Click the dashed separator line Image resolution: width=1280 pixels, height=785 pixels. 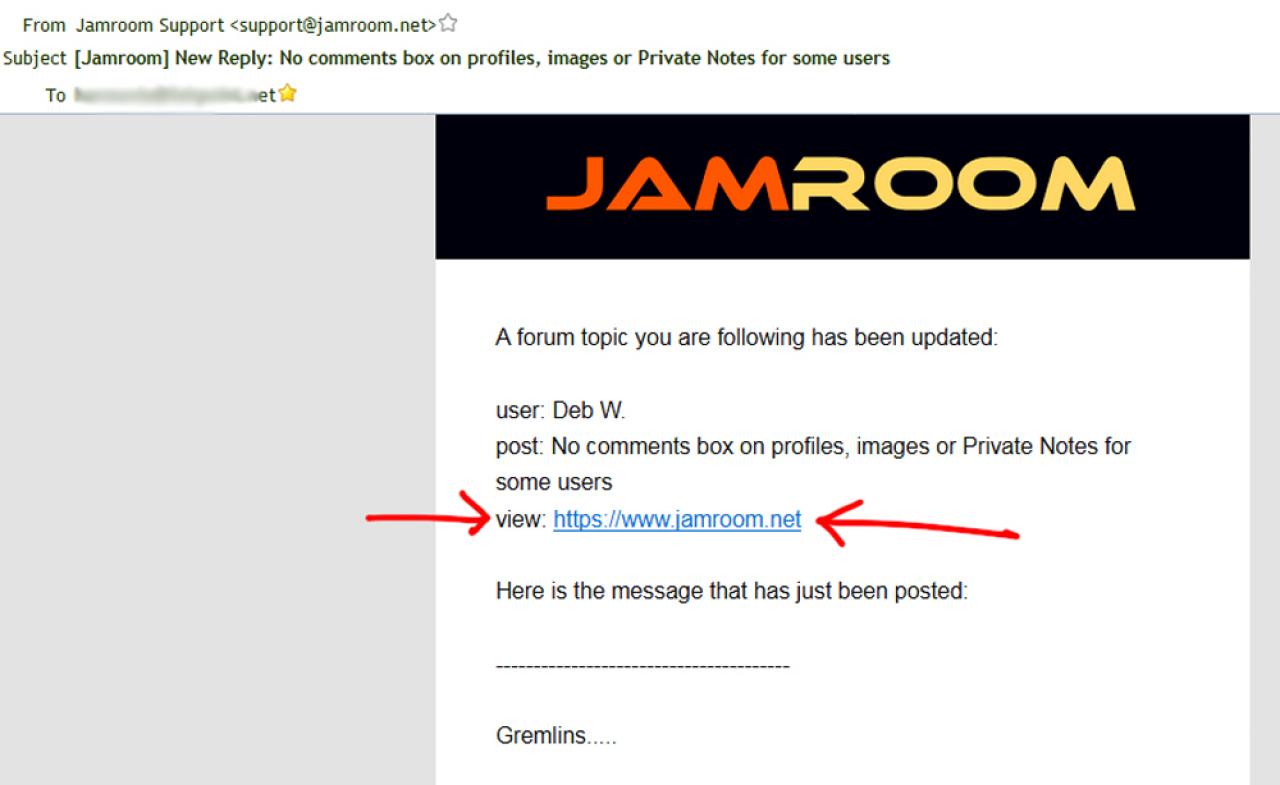(x=642, y=666)
